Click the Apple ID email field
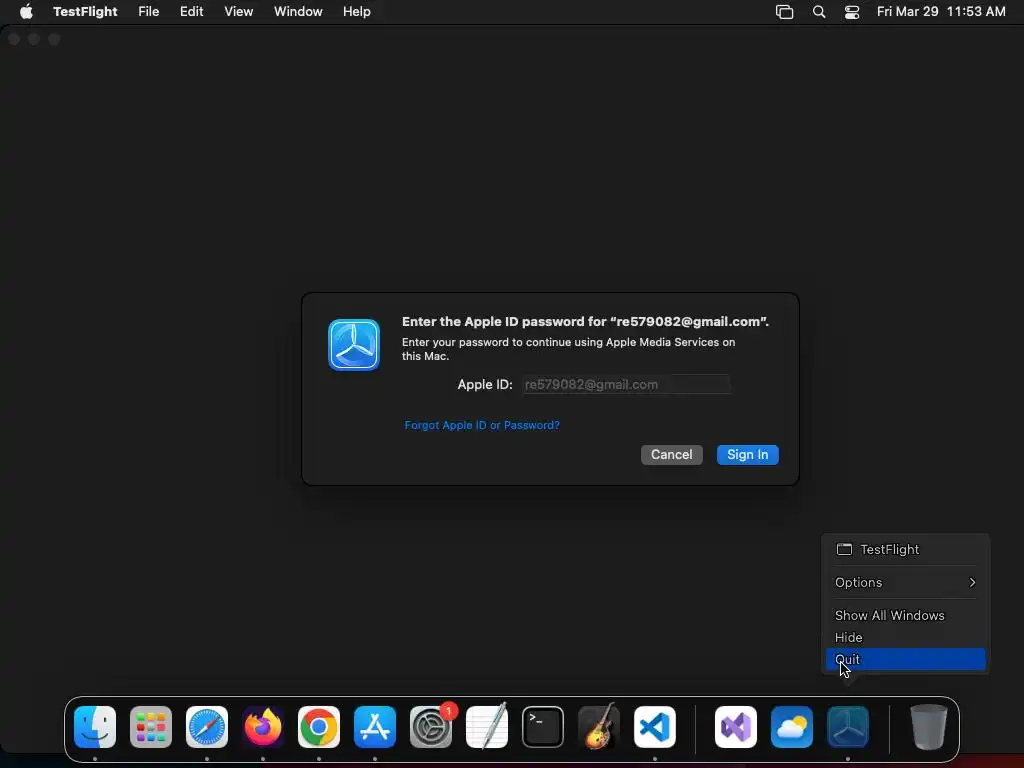 [x=626, y=385]
